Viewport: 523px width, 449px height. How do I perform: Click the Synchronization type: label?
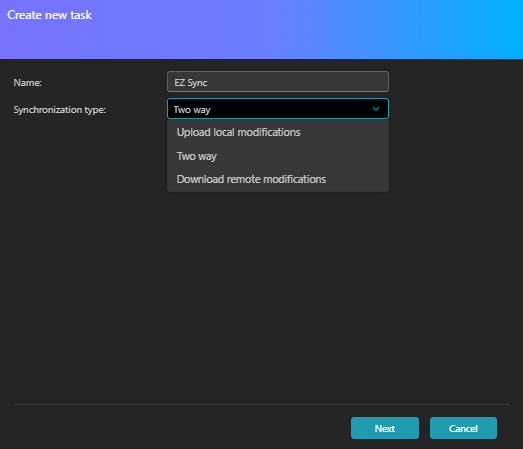click(x=60, y=110)
